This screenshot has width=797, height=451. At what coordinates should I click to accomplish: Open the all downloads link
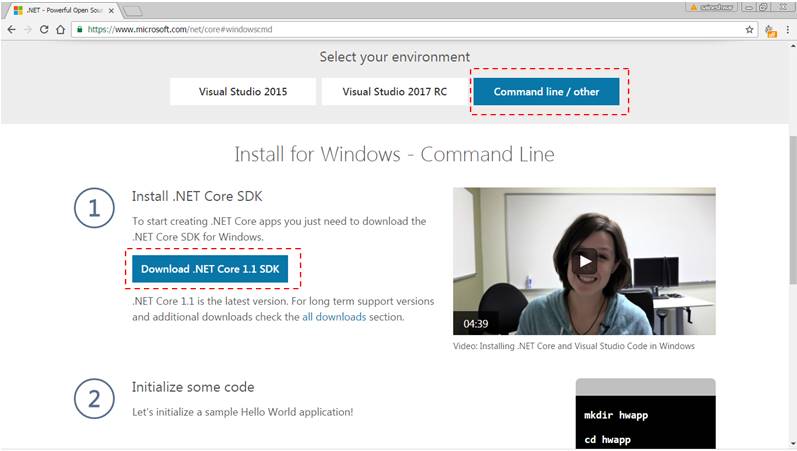tap(334, 317)
